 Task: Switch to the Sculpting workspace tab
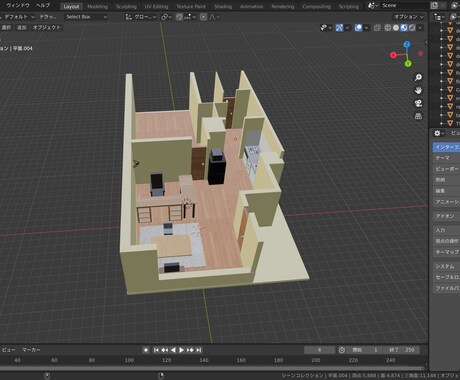click(x=126, y=6)
